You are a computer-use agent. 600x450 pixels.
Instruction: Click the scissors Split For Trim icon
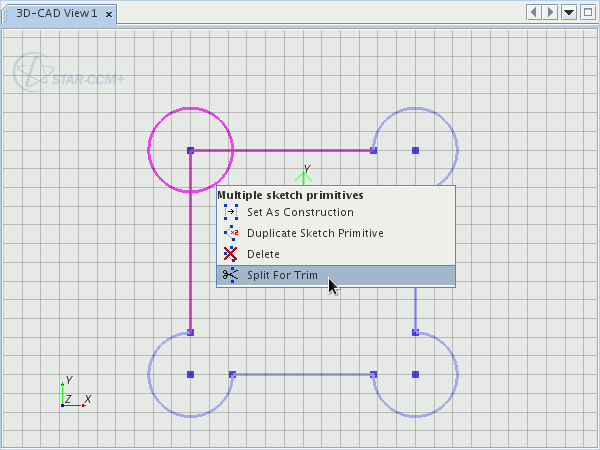(231, 275)
